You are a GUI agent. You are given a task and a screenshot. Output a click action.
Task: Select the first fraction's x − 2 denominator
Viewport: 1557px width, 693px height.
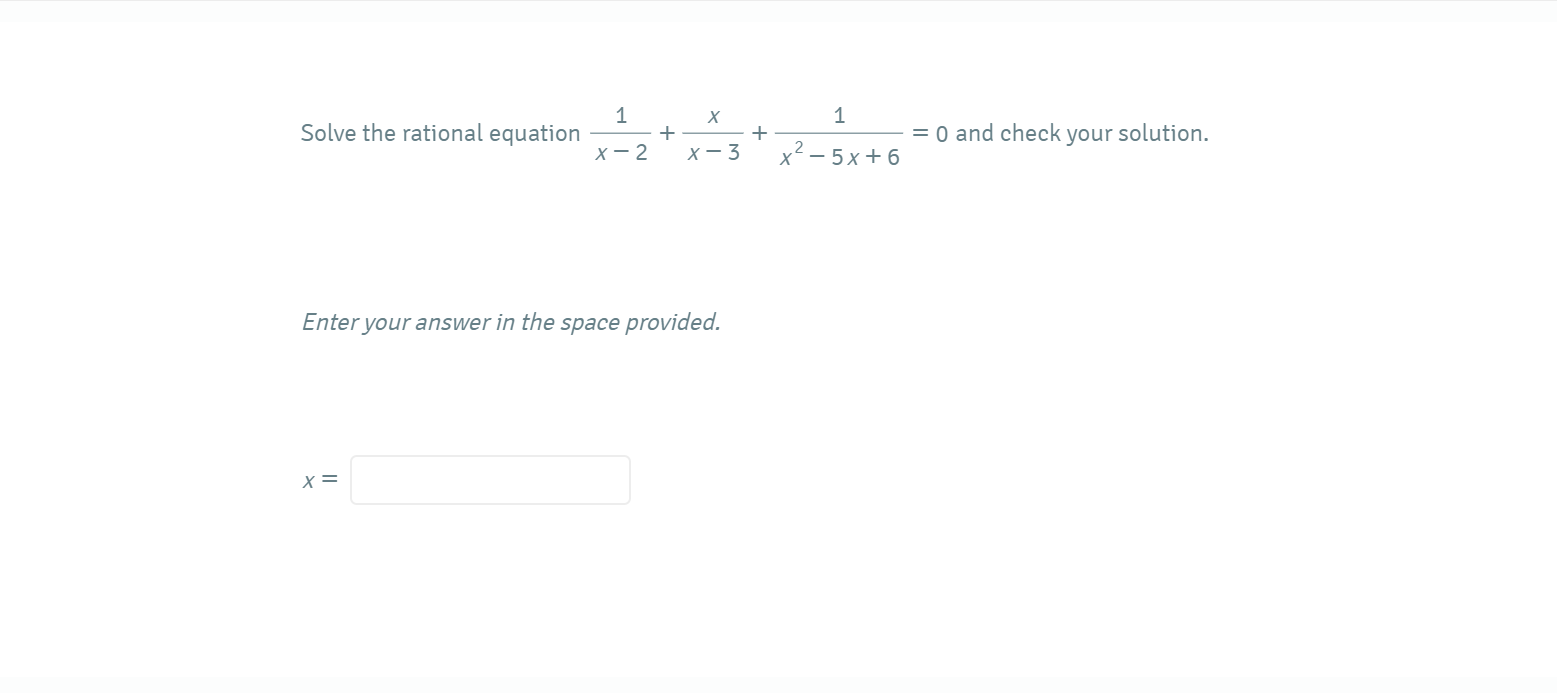(x=621, y=153)
